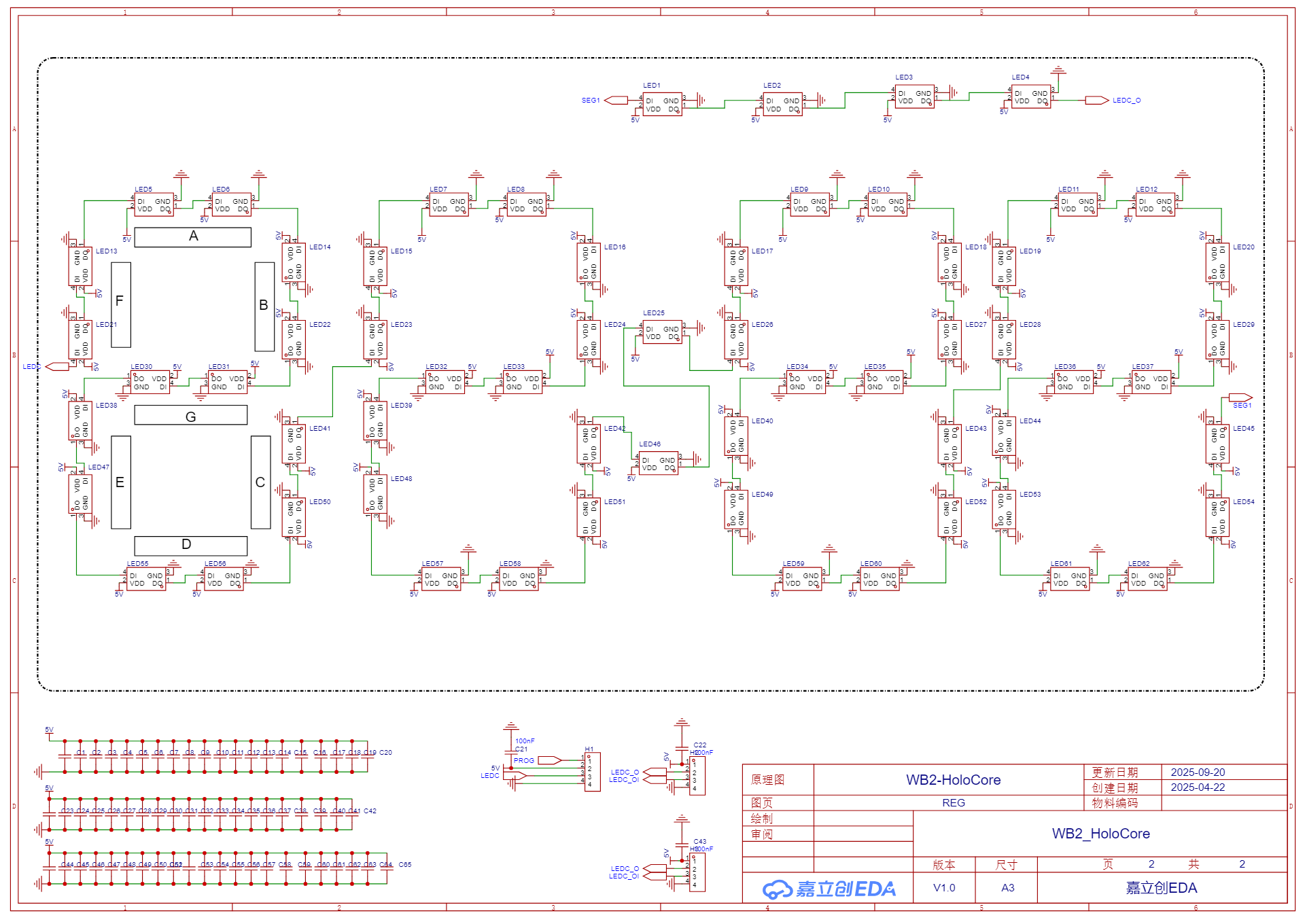
Task: Select the SEG1 input port at top
Action: pos(616,101)
